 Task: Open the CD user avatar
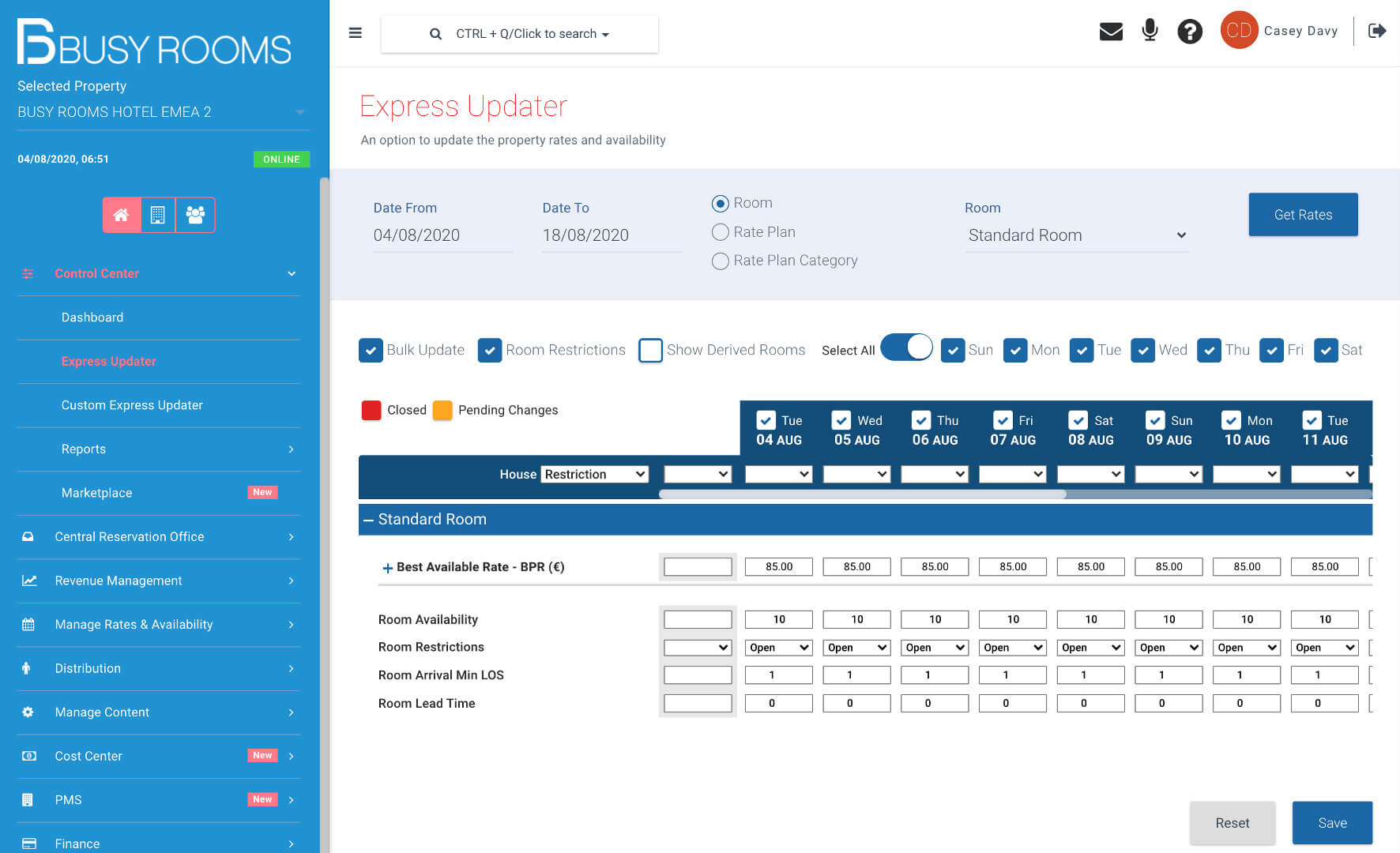[x=1239, y=30]
